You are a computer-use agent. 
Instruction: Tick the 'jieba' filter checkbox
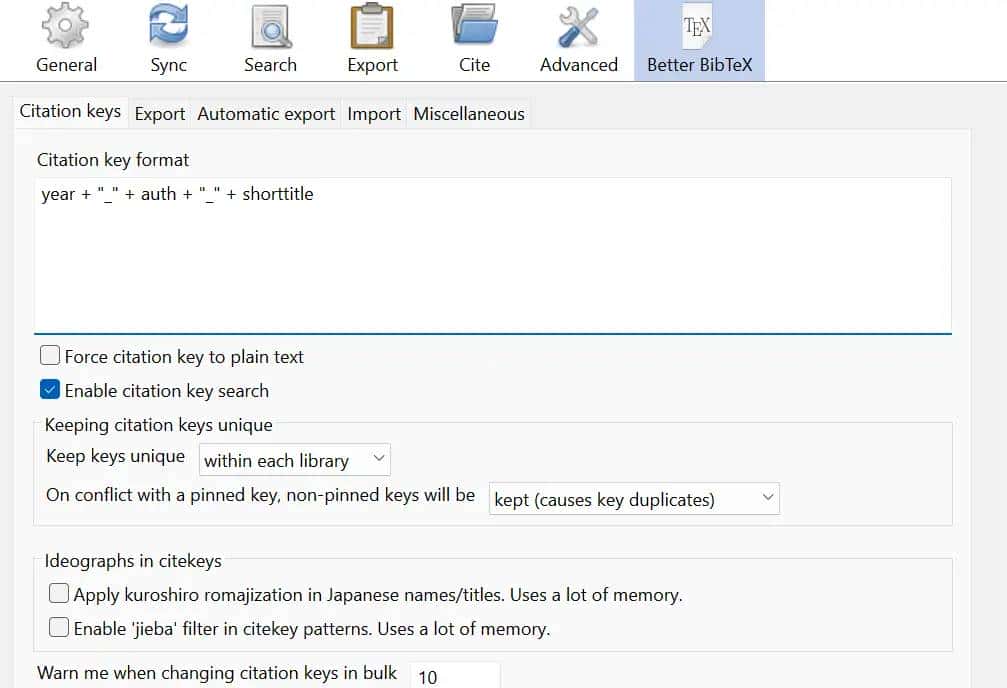click(59, 628)
